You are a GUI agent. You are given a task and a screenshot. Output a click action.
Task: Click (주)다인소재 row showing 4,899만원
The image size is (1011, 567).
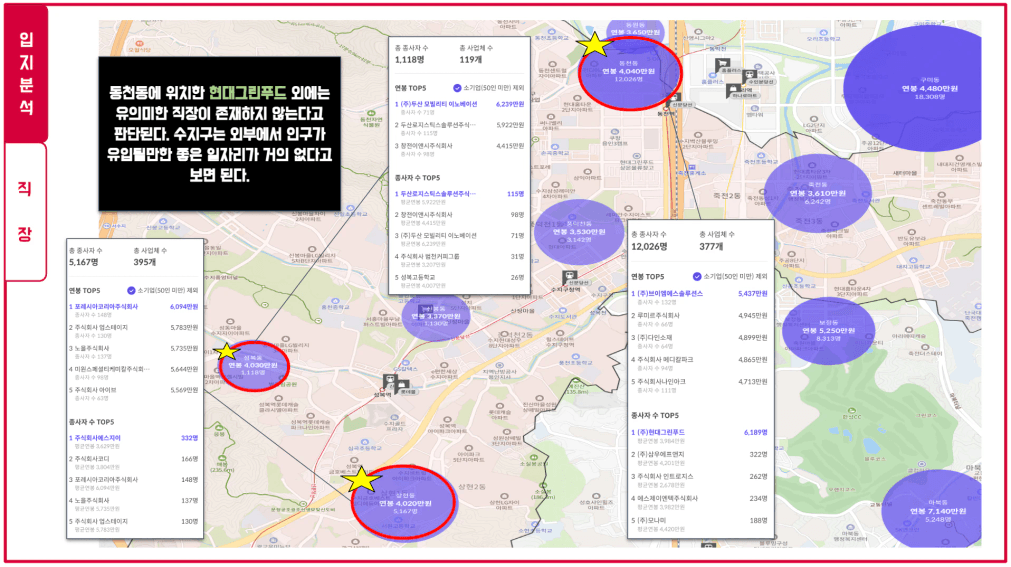click(x=699, y=341)
